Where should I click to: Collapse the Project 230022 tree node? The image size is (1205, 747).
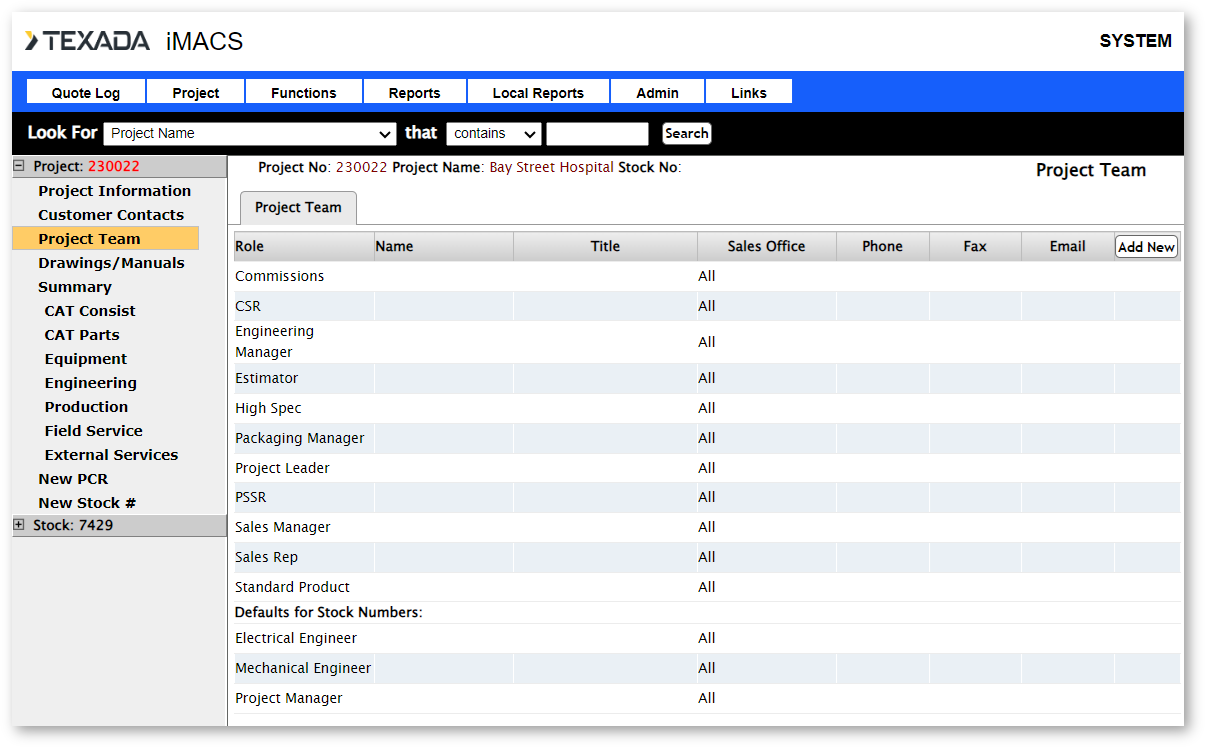19,167
